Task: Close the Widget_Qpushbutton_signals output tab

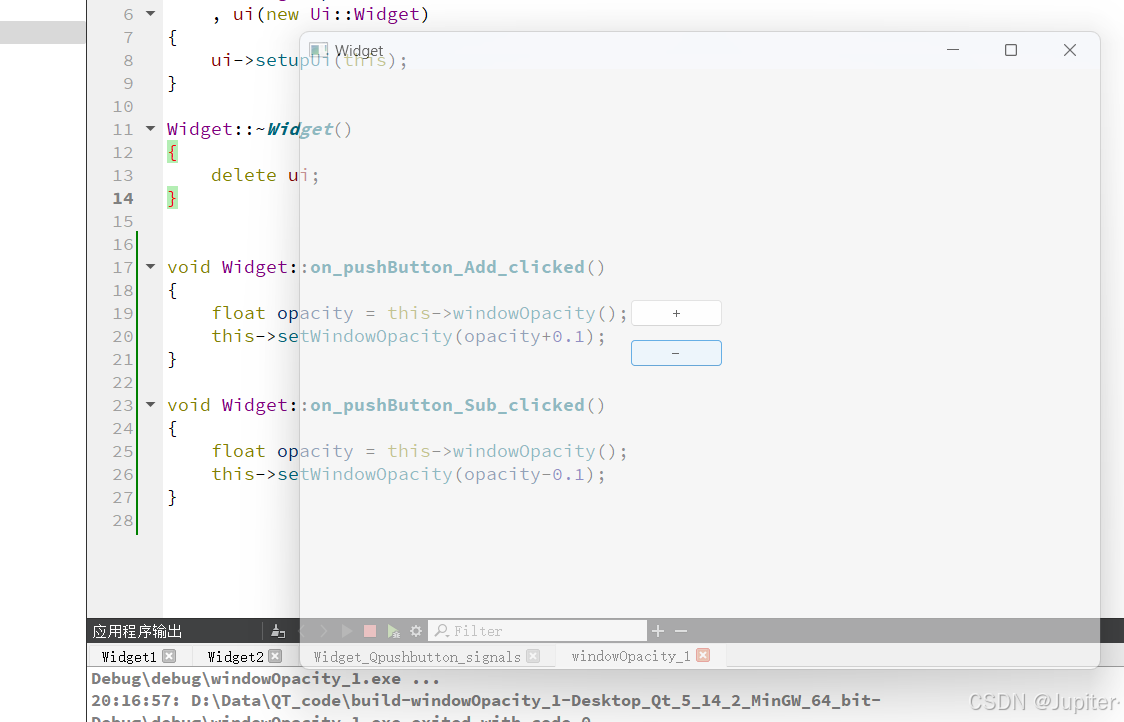Action: [533, 656]
